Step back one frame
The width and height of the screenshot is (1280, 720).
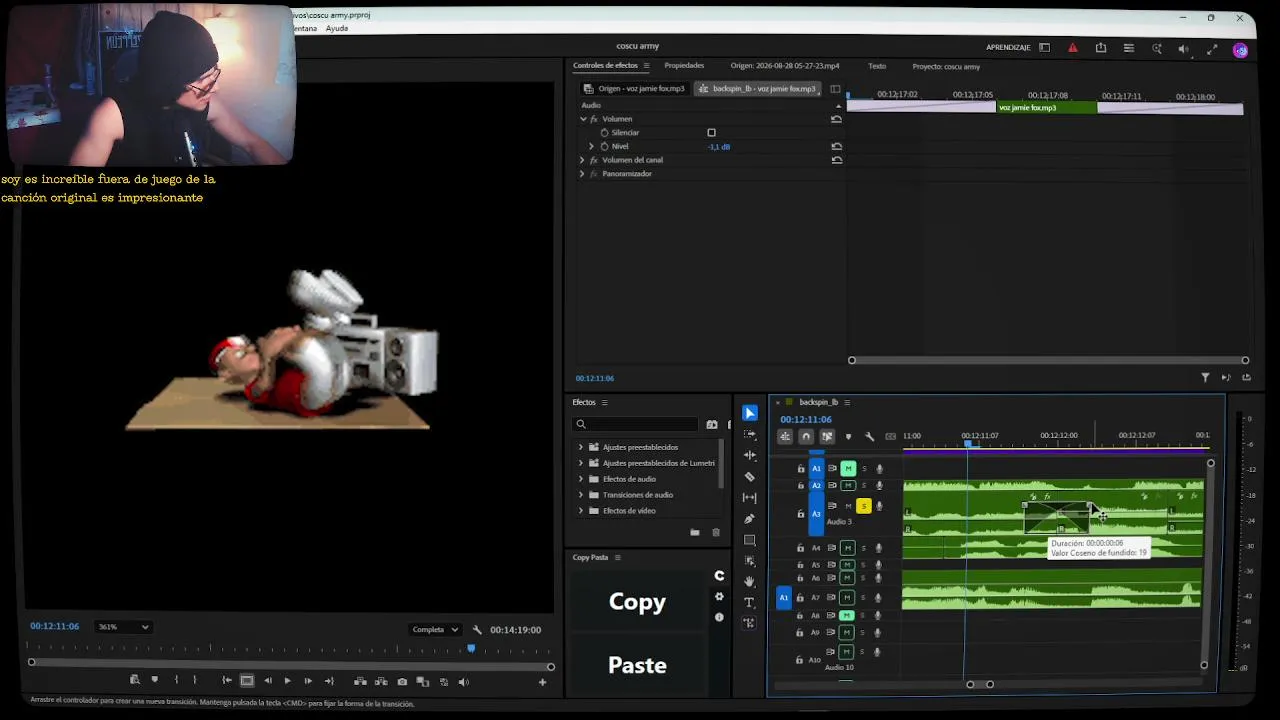267,681
